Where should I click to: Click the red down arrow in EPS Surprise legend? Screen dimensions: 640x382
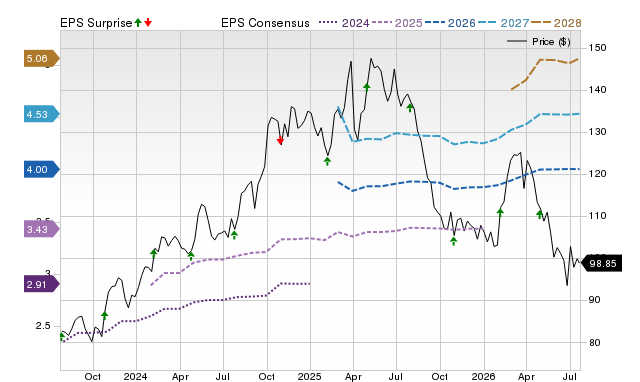pos(148,22)
